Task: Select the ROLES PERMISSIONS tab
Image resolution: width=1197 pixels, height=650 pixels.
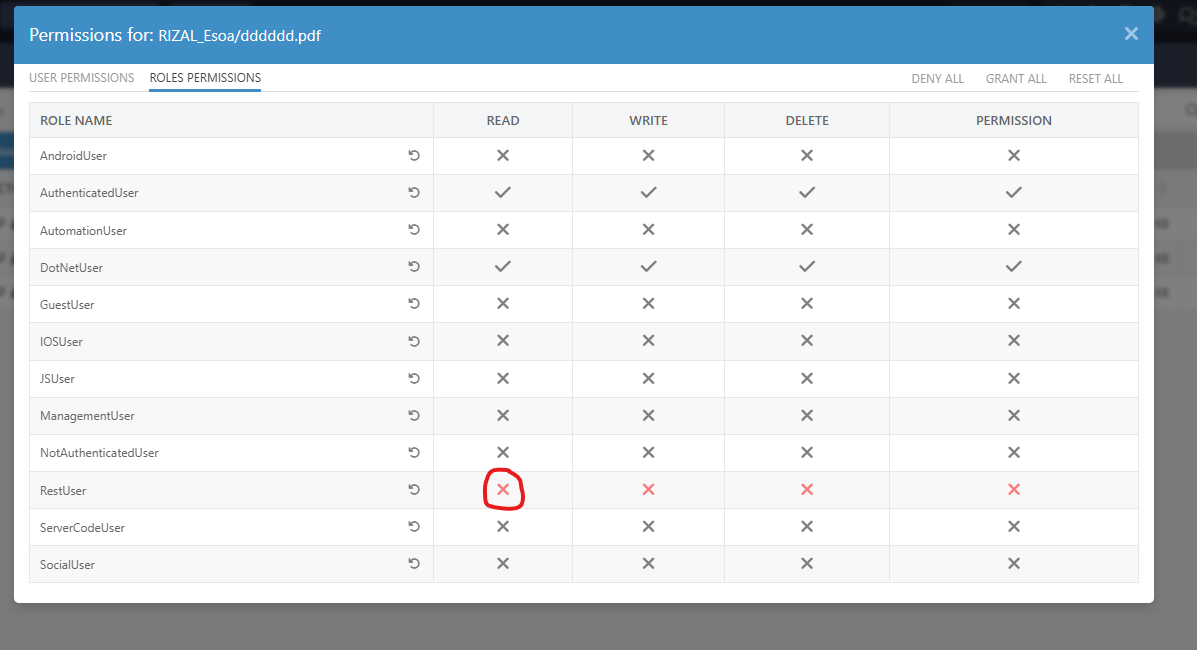Action: [x=205, y=78]
